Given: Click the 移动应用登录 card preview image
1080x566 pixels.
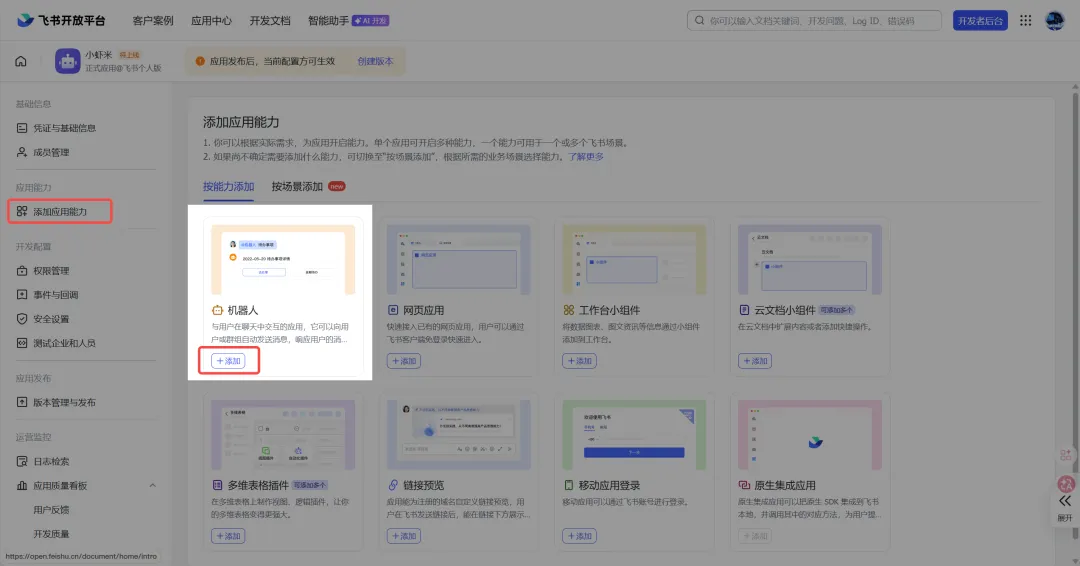Looking at the screenshot, I should [634, 435].
